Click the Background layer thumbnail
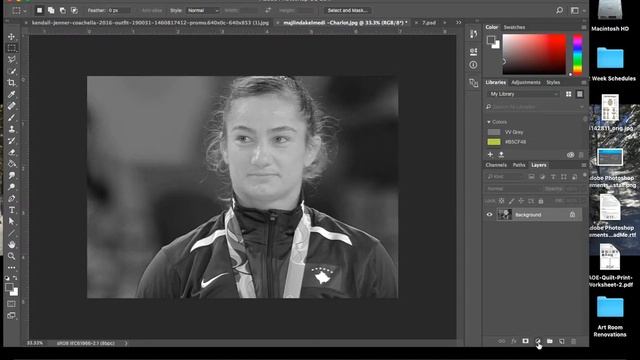The image size is (640, 360). click(x=505, y=214)
